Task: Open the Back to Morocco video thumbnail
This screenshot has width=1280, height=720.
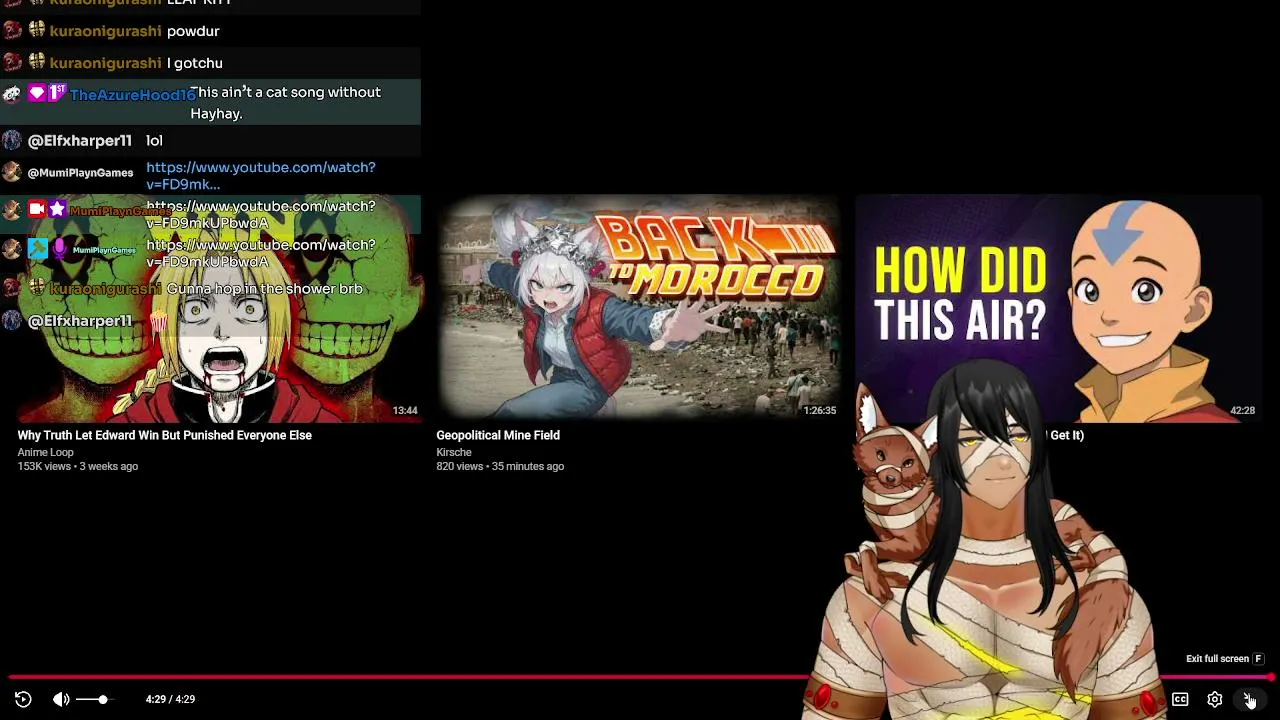Action: tap(640, 308)
